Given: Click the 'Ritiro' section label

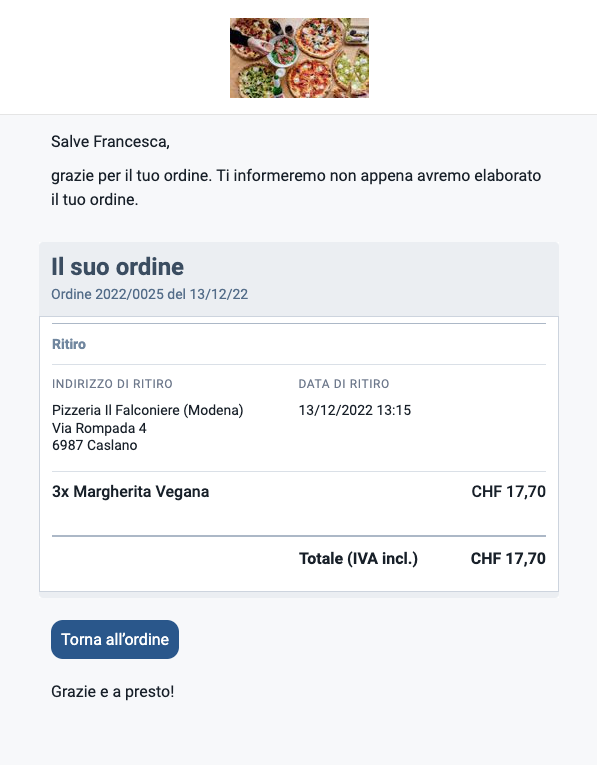Looking at the screenshot, I should pyautogui.click(x=69, y=344).
